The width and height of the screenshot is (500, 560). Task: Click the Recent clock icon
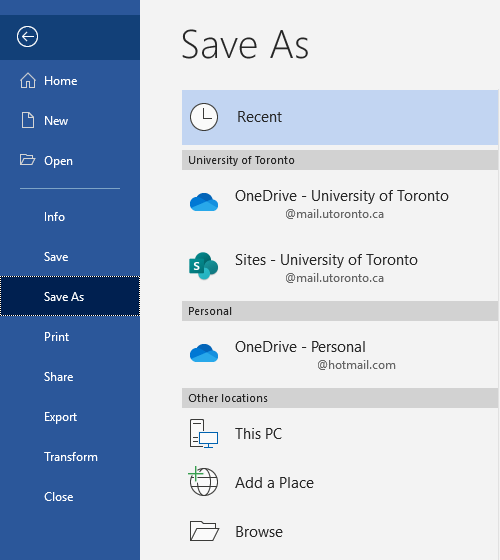click(204, 117)
